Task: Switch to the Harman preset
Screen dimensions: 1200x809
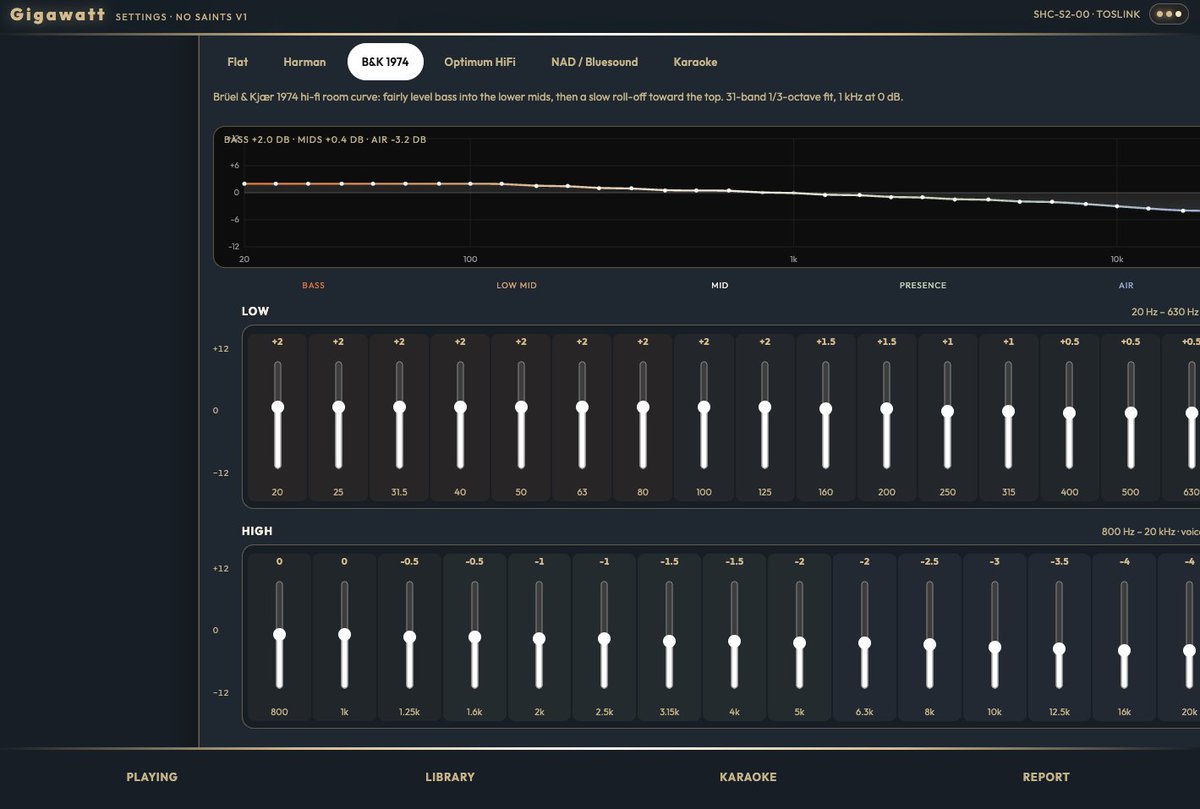Action: click(x=305, y=62)
